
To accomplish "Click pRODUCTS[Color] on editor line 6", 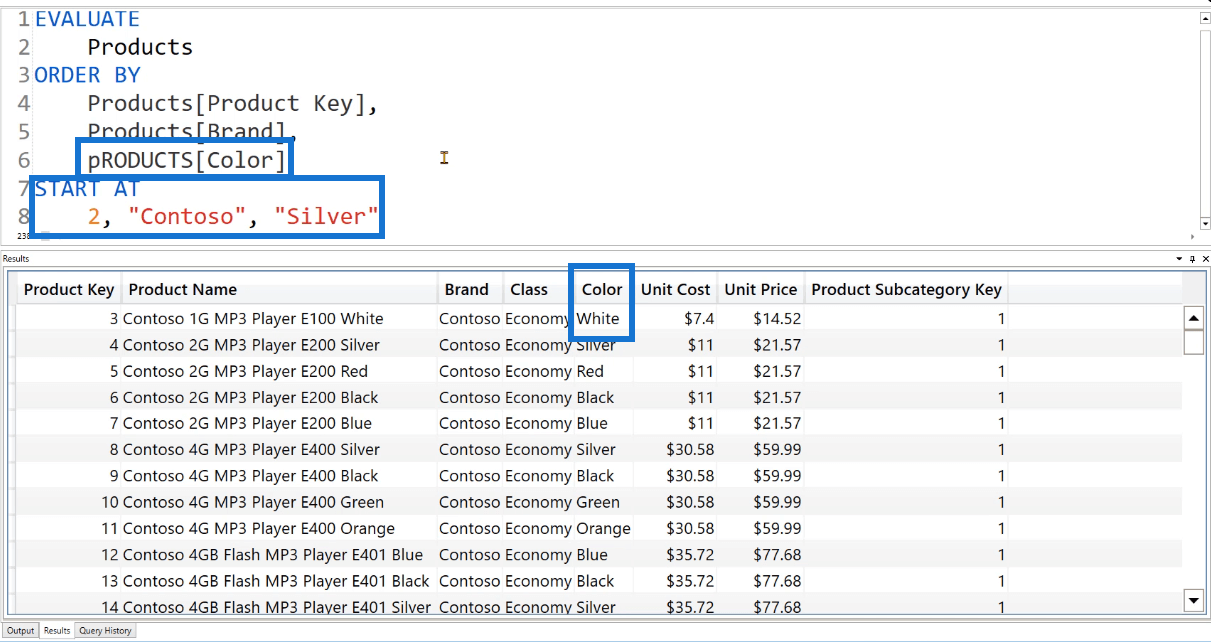I will point(186,160).
